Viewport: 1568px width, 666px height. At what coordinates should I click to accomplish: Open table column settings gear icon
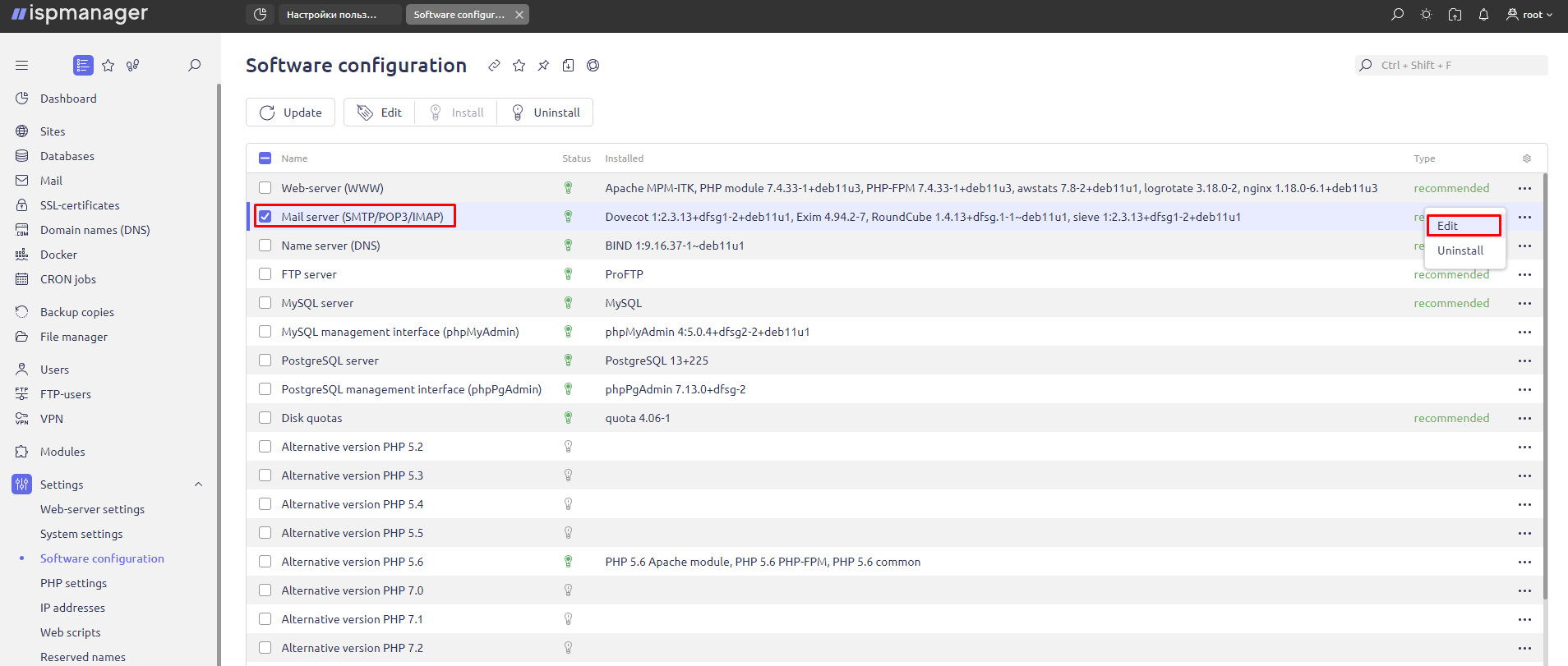click(1527, 158)
